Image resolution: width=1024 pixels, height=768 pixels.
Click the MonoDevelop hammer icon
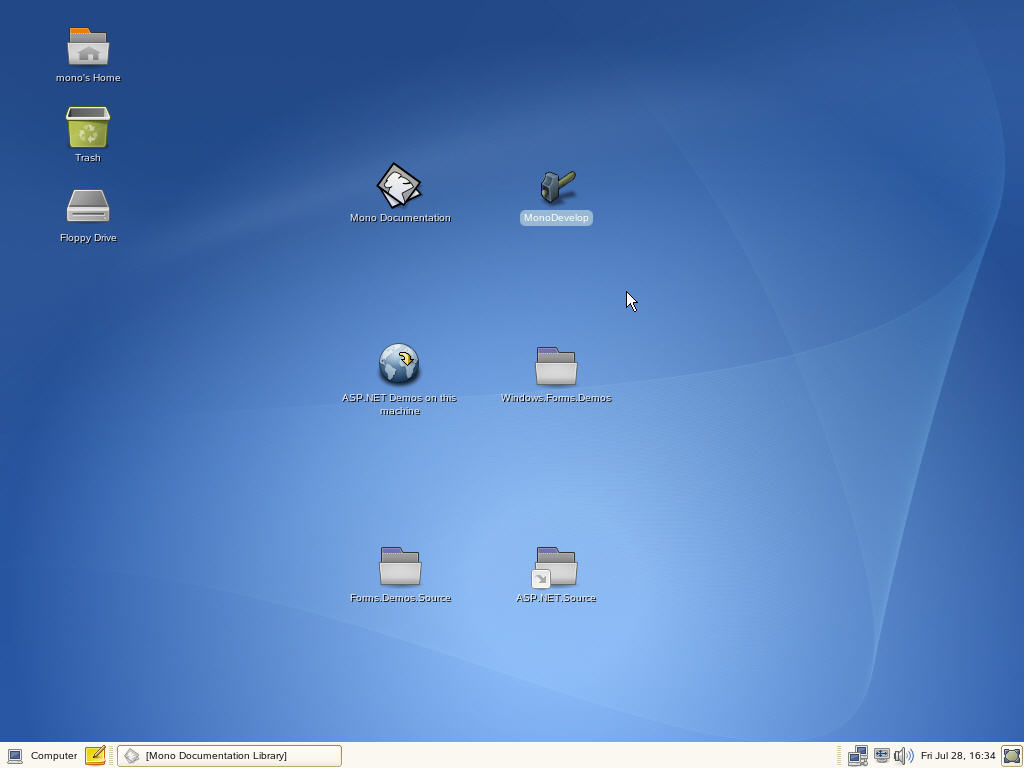pyautogui.click(x=557, y=187)
